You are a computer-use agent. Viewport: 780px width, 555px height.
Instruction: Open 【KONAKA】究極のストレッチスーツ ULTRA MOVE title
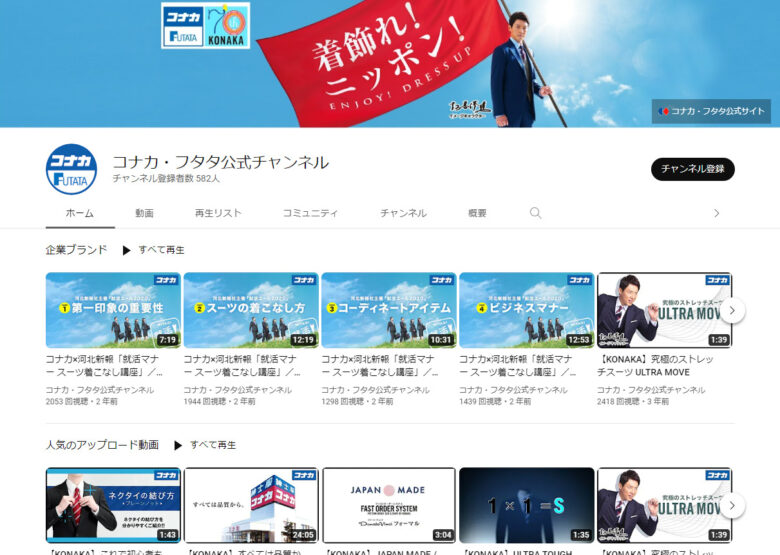(655, 366)
